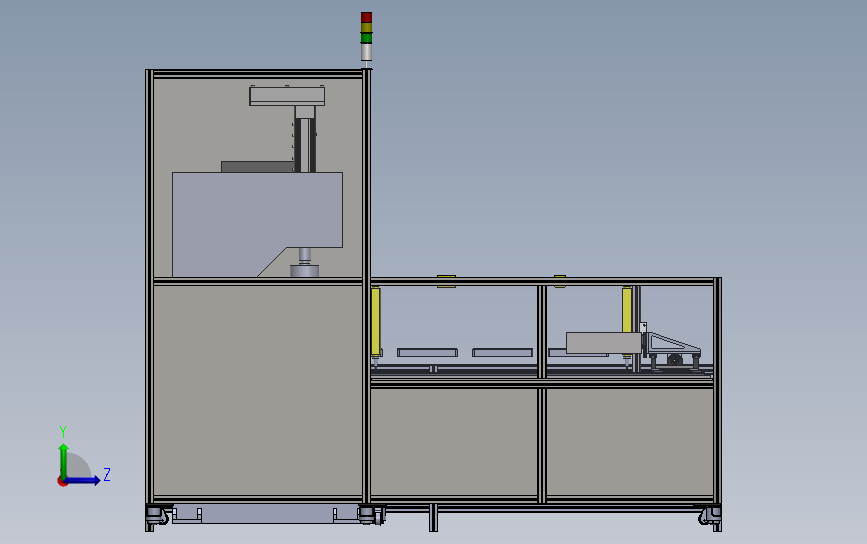
Task: Select the bottom-left caster wheel
Action: pos(156,515)
